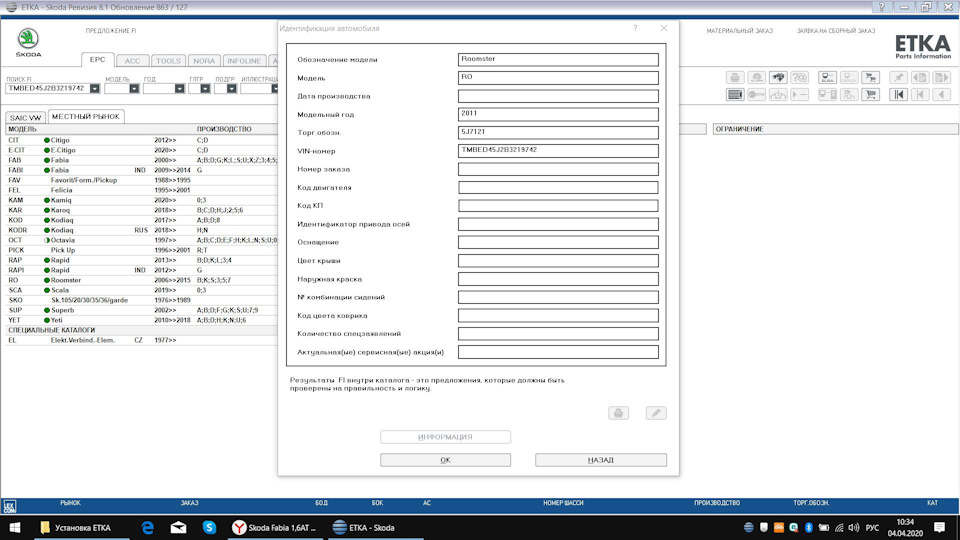960x540 pixels.
Task: Click the striped list view icon
Action: coord(735,94)
